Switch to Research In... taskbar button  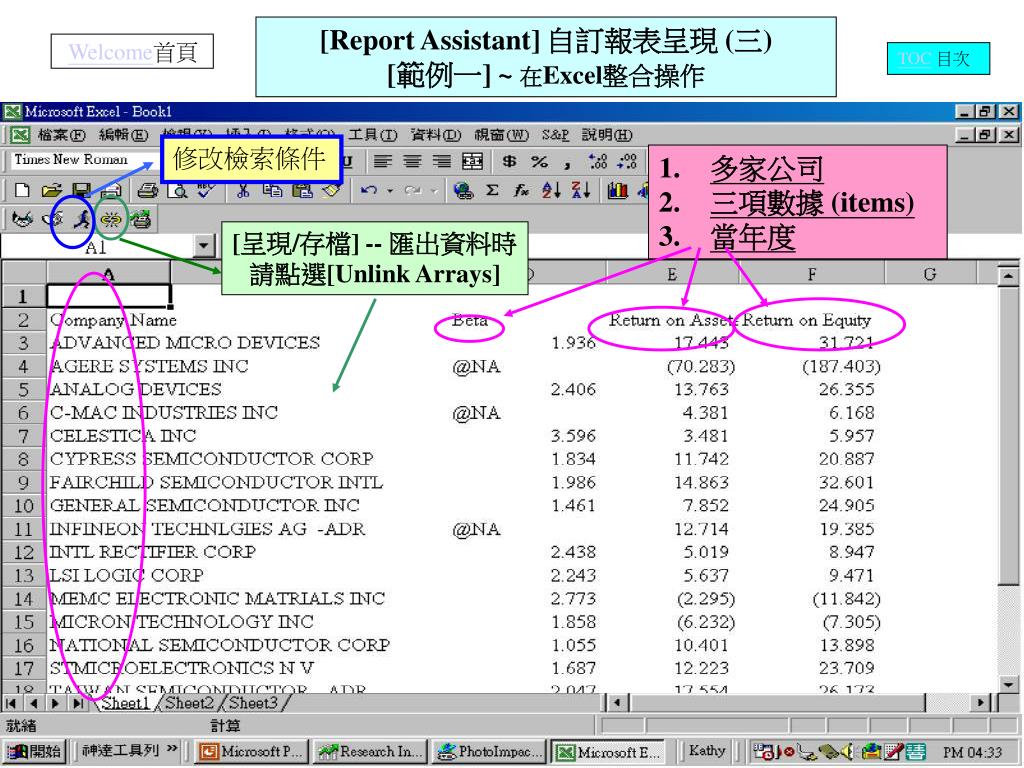[370, 752]
